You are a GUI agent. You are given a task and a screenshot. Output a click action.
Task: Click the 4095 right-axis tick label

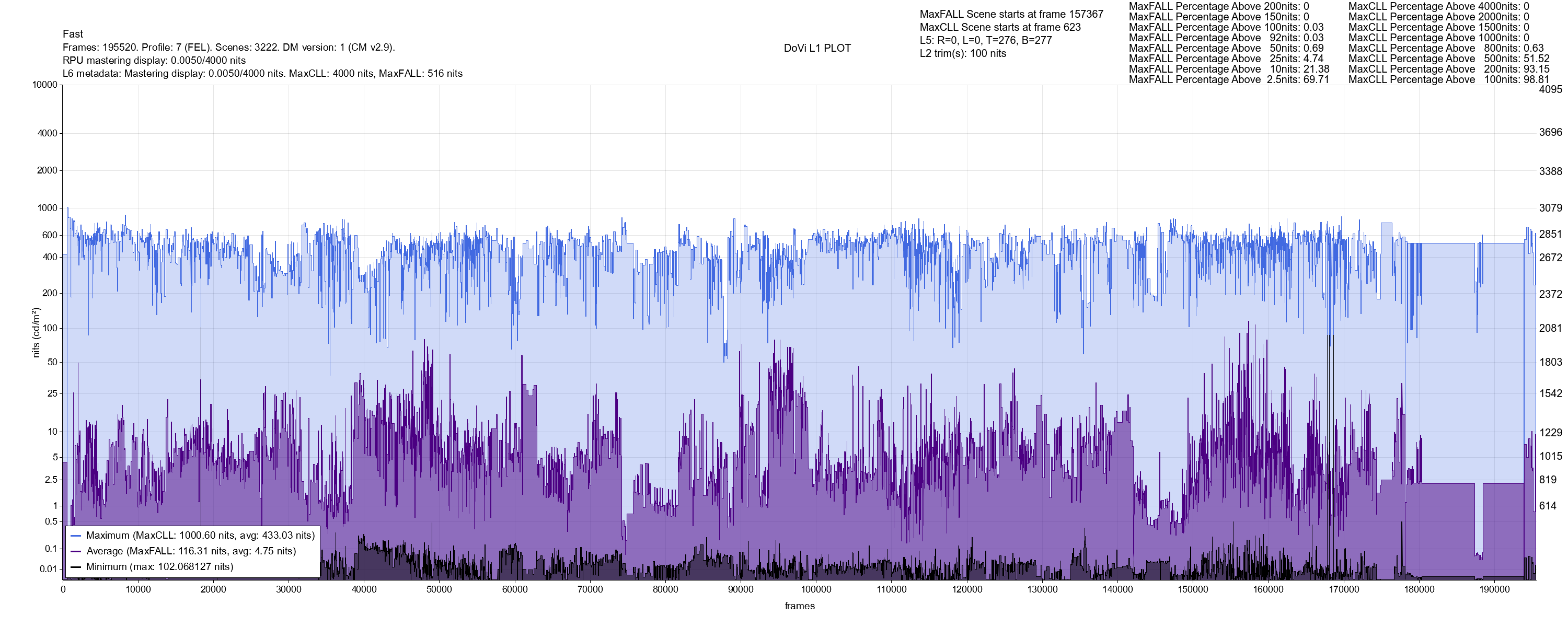coord(1550,89)
